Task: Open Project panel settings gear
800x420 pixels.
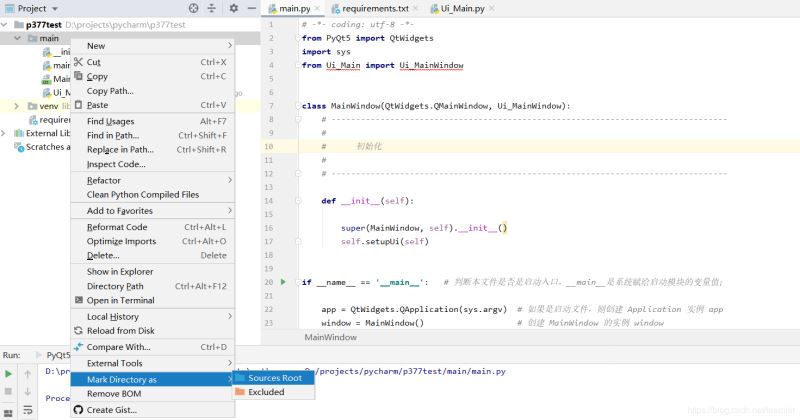Action: pos(234,8)
